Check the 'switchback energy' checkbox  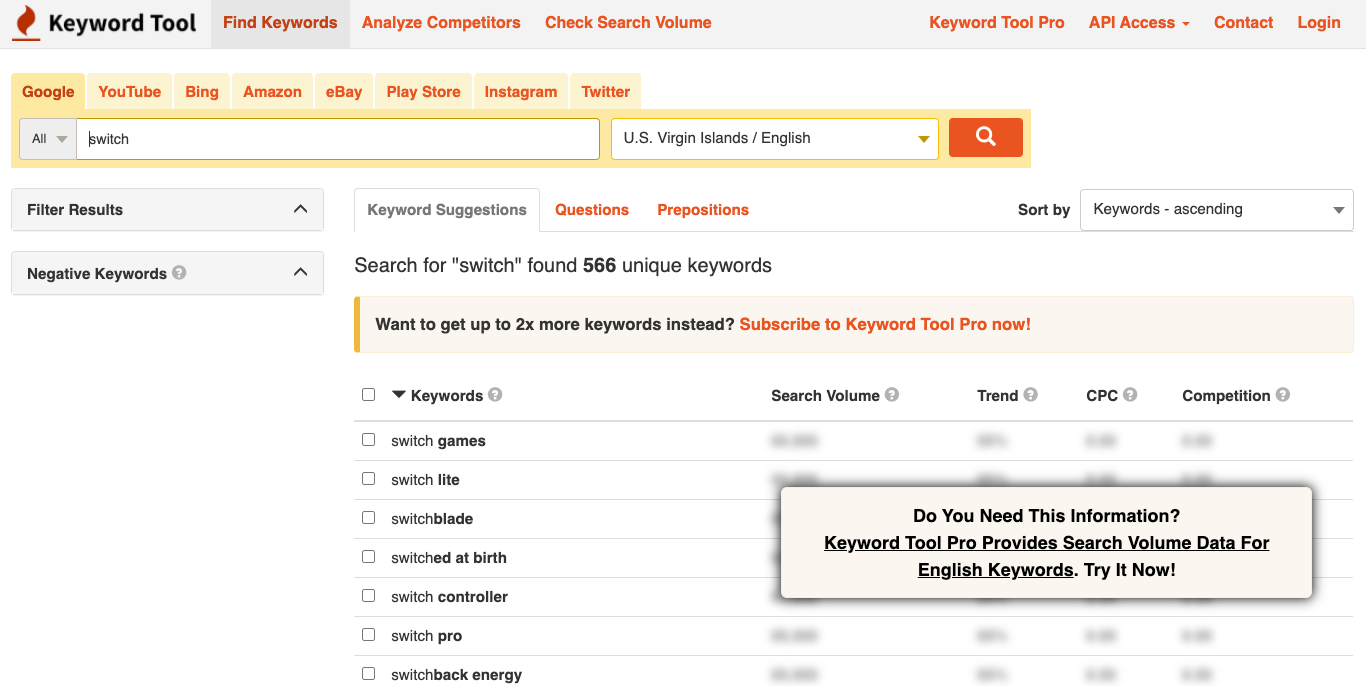pyautogui.click(x=368, y=674)
